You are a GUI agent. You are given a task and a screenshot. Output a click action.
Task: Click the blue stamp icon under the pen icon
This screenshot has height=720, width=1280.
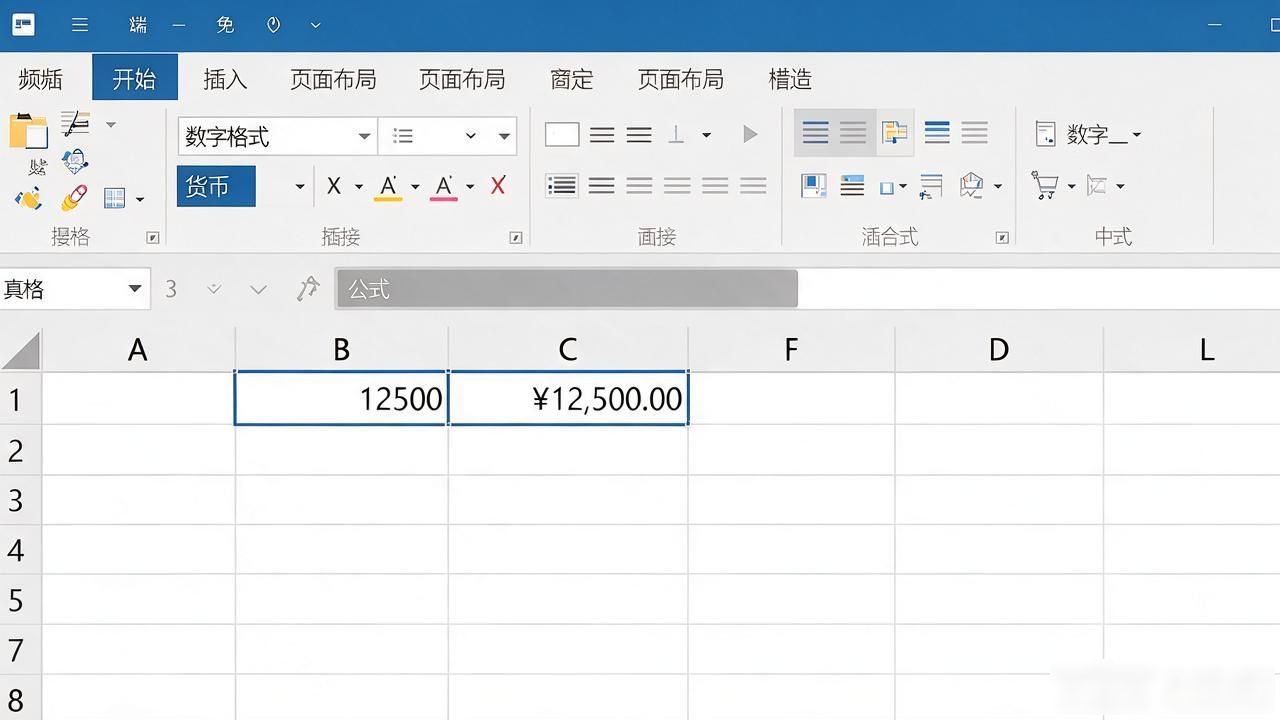(75, 160)
